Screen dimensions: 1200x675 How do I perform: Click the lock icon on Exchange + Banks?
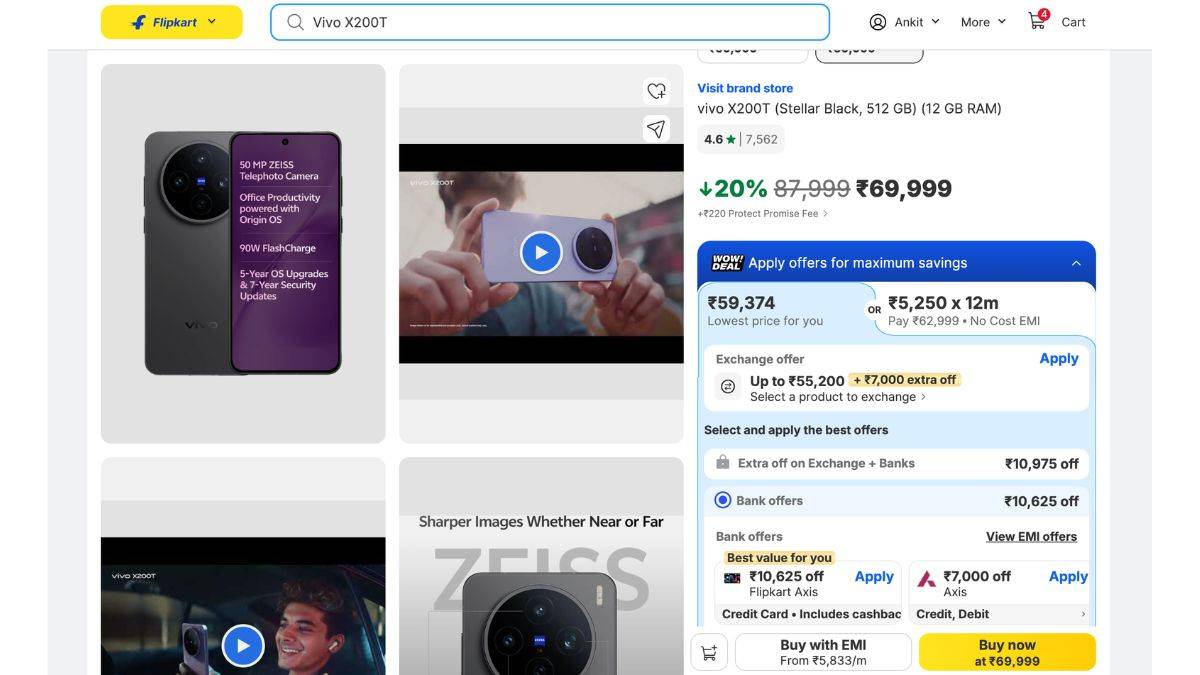click(x=722, y=463)
